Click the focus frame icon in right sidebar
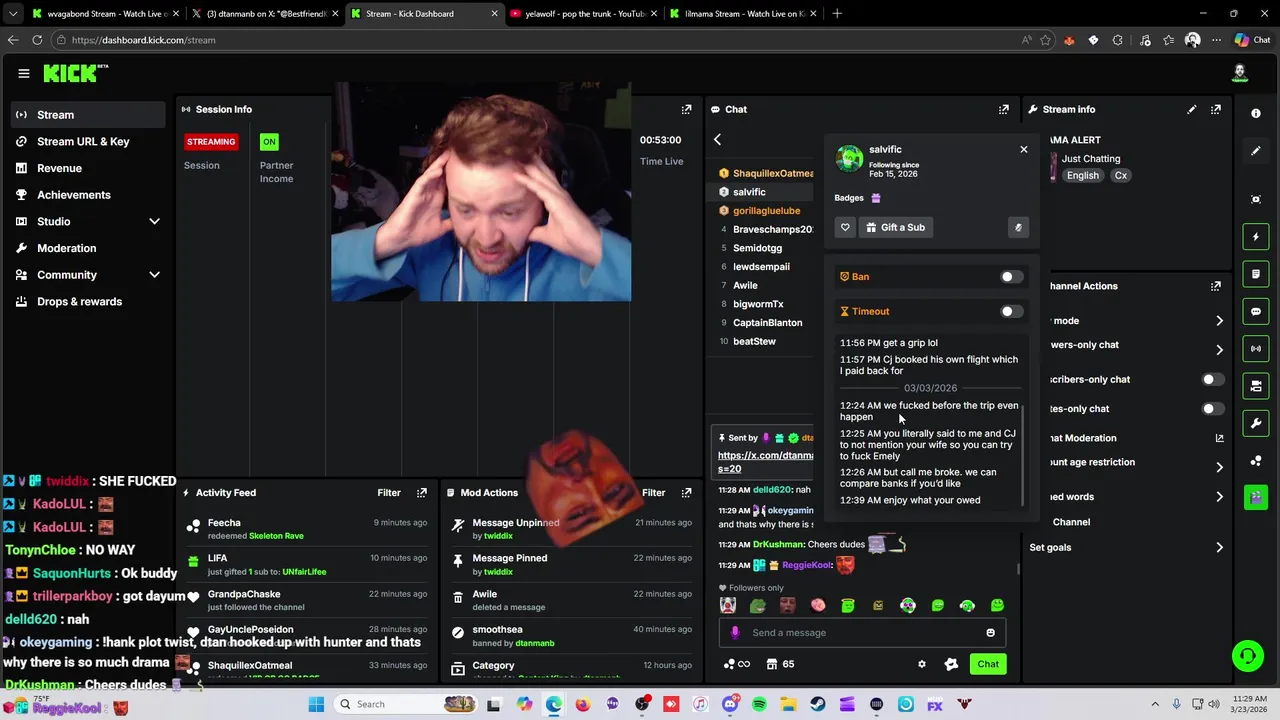The width and height of the screenshot is (1280, 720). click(x=1256, y=199)
